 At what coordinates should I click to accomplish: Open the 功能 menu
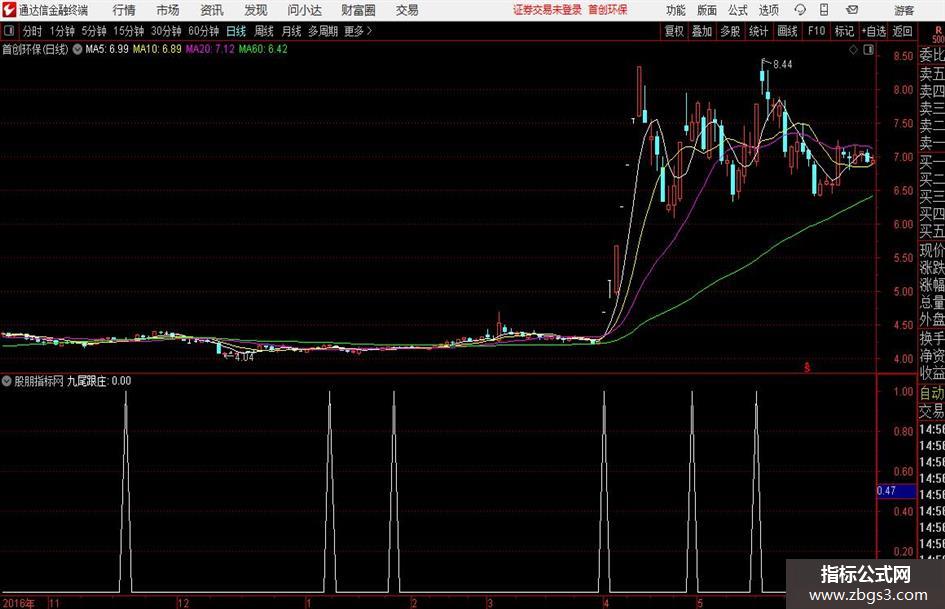coord(676,10)
